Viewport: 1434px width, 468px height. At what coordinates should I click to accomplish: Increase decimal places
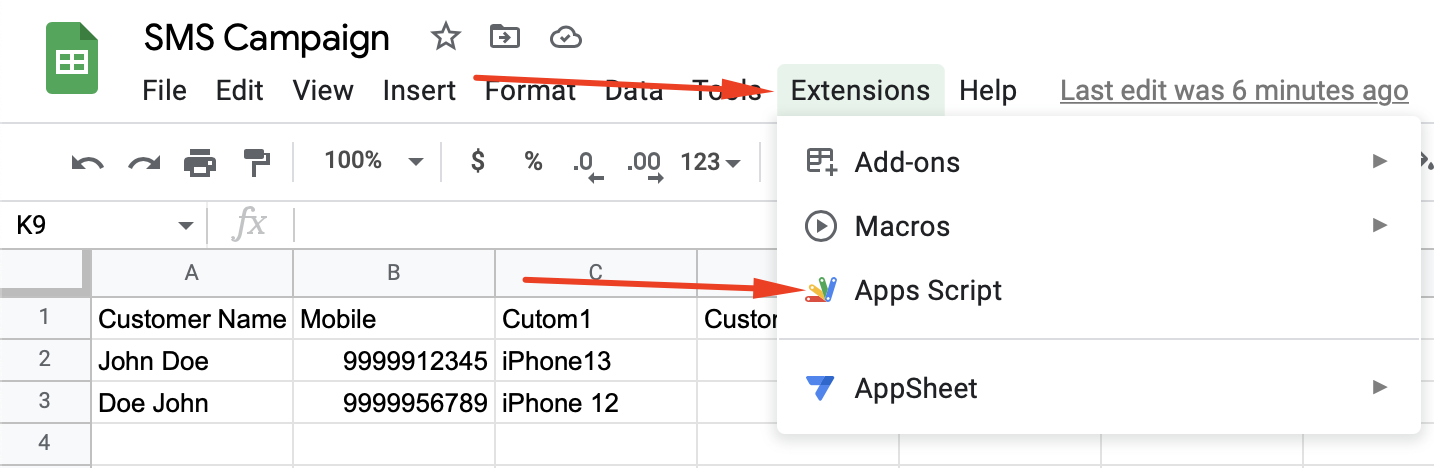pyautogui.click(x=644, y=164)
